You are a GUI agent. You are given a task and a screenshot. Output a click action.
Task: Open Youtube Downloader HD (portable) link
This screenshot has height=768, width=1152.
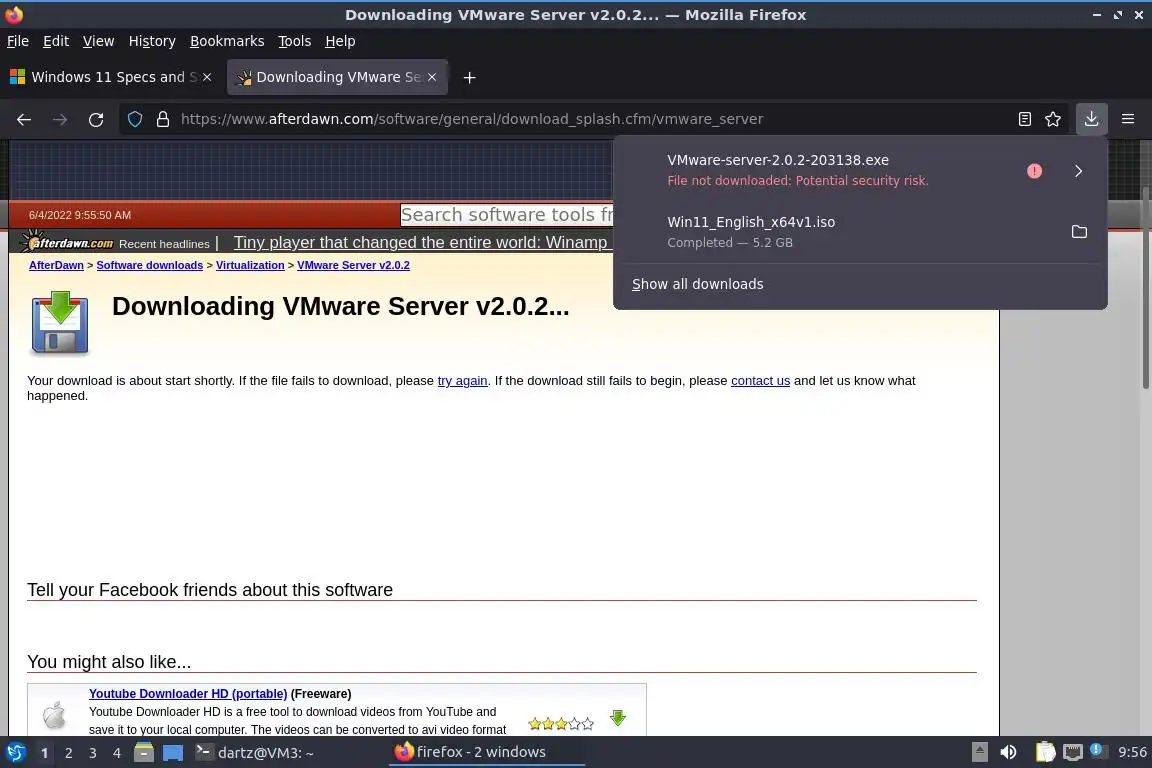pos(188,694)
